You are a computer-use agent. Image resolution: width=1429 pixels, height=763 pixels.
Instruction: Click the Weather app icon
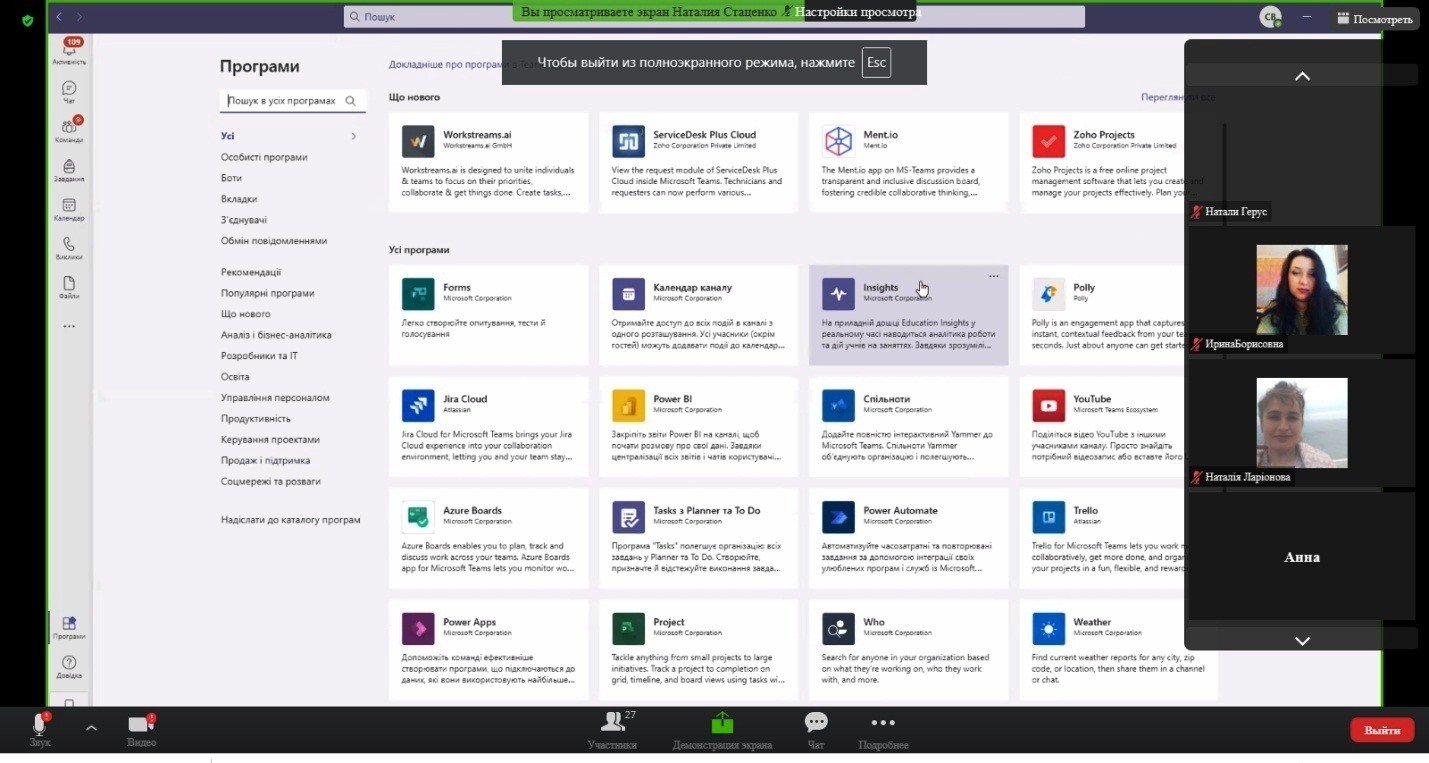pyautogui.click(x=1049, y=629)
